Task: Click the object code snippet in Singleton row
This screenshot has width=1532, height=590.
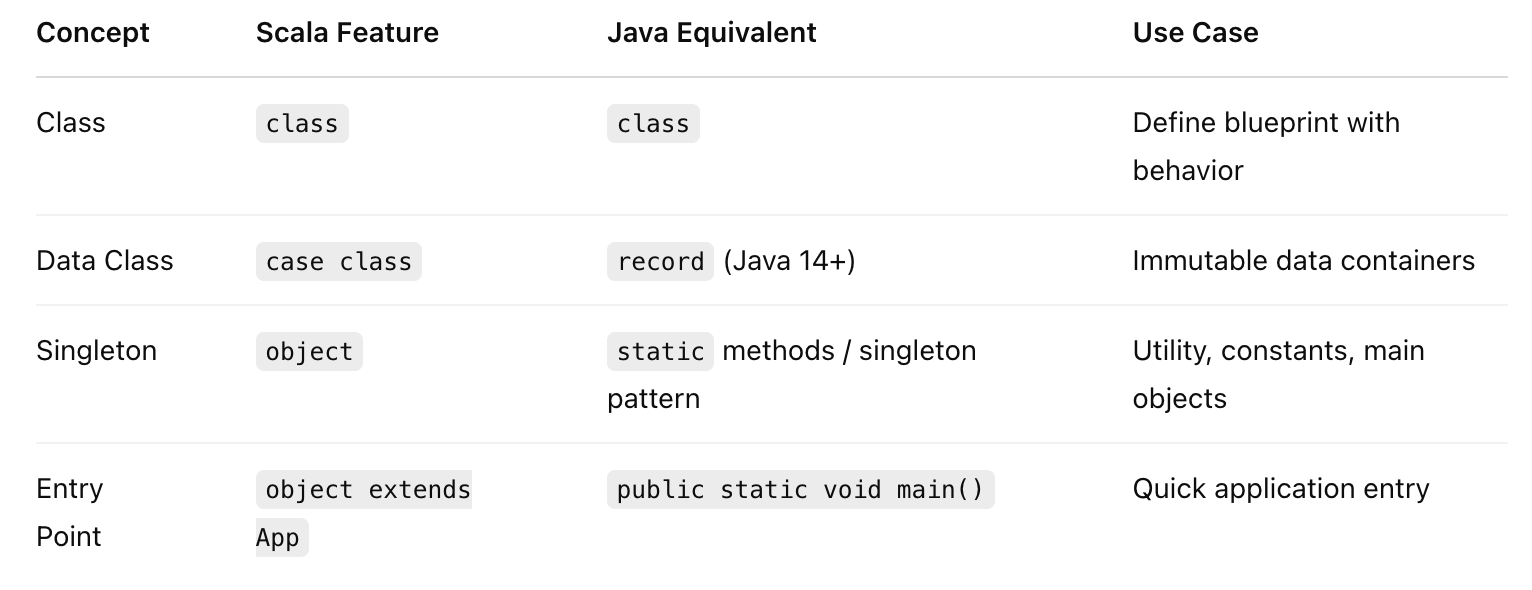Action: pos(309,351)
